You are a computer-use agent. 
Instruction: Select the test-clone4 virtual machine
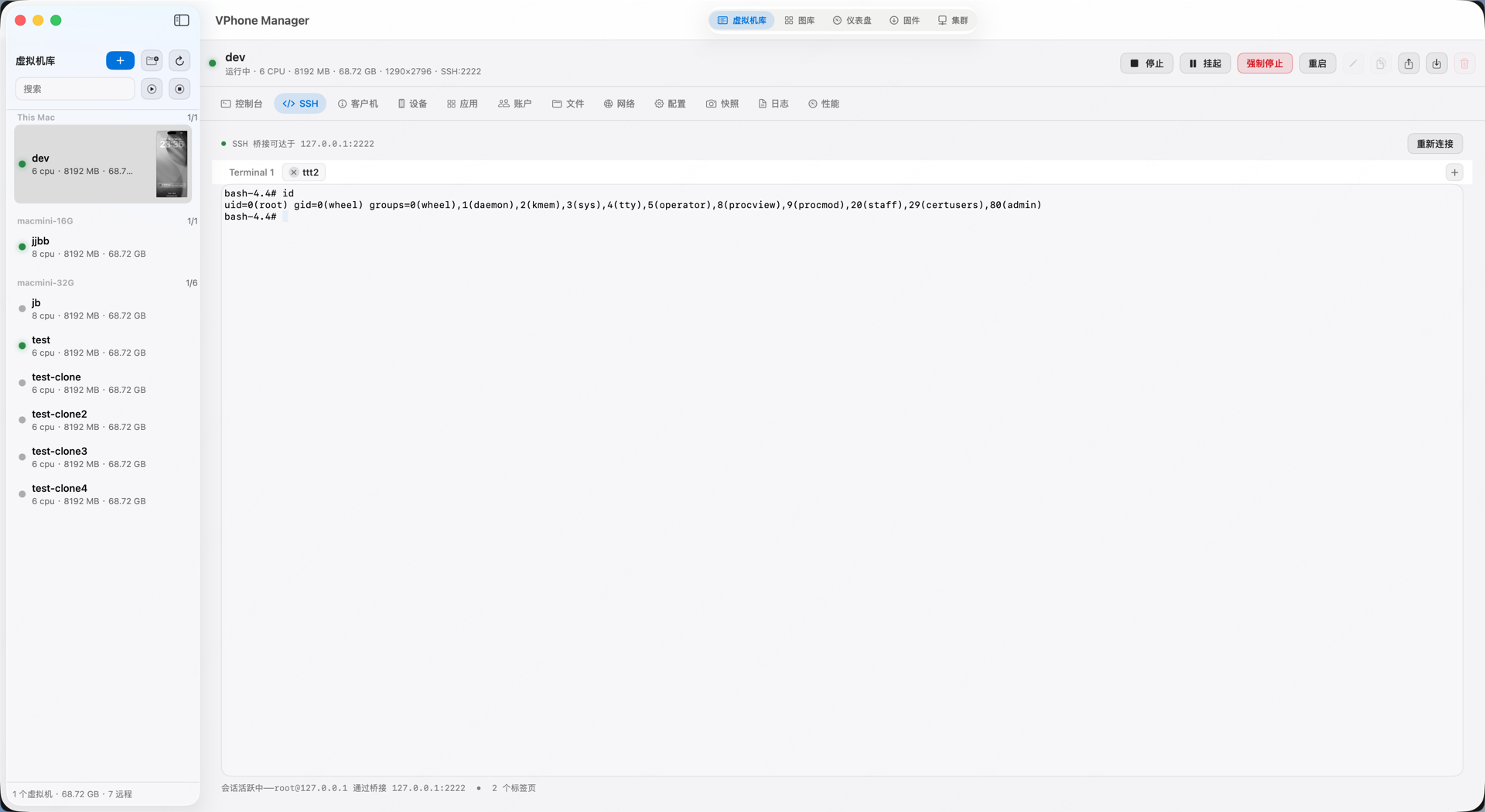click(x=102, y=494)
